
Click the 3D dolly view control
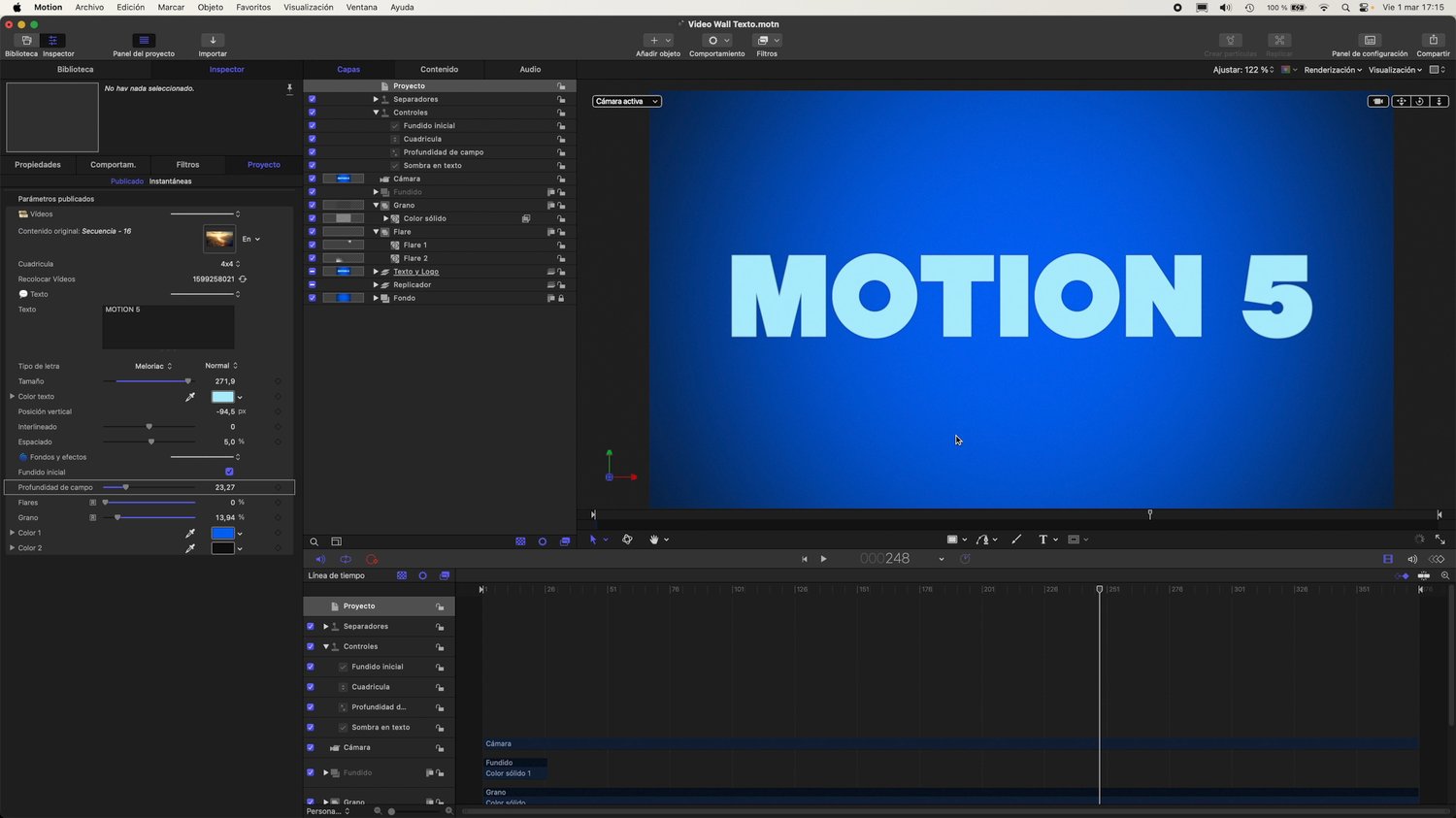tap(1439, 102)
